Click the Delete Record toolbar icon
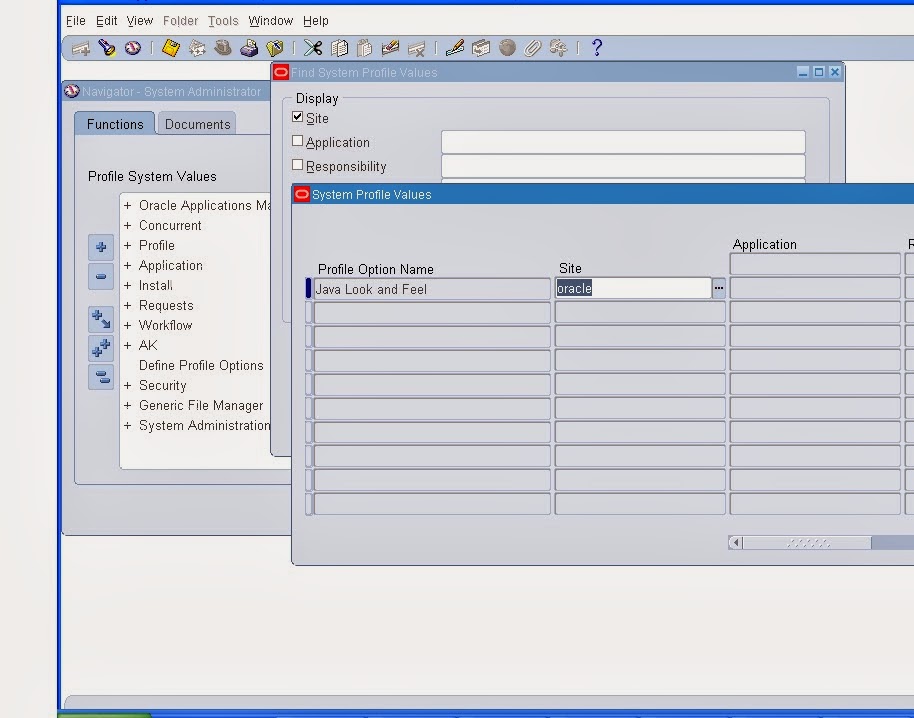914x718 pixels. (x=416, y=48)
